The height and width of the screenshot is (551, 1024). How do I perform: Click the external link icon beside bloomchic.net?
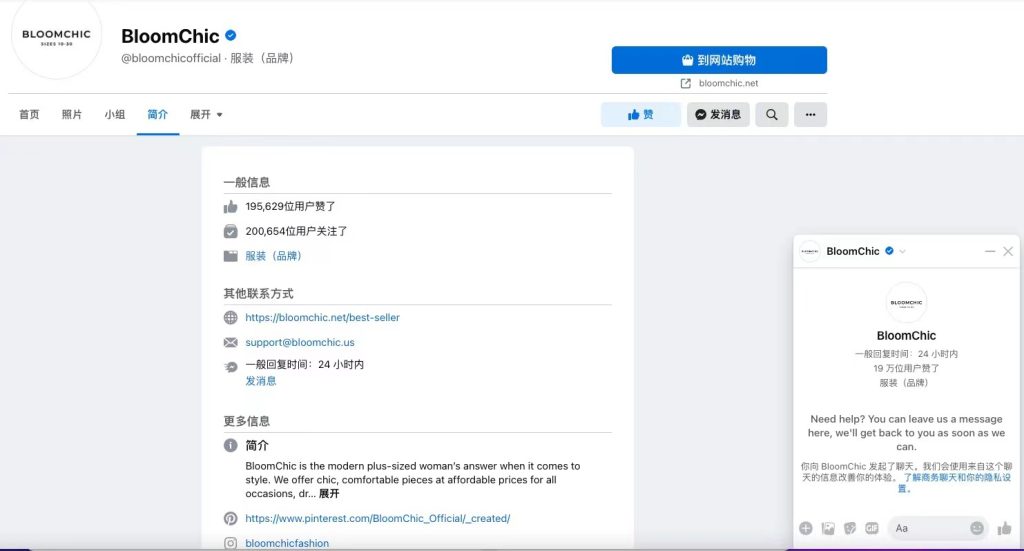(x=686, y=84)
